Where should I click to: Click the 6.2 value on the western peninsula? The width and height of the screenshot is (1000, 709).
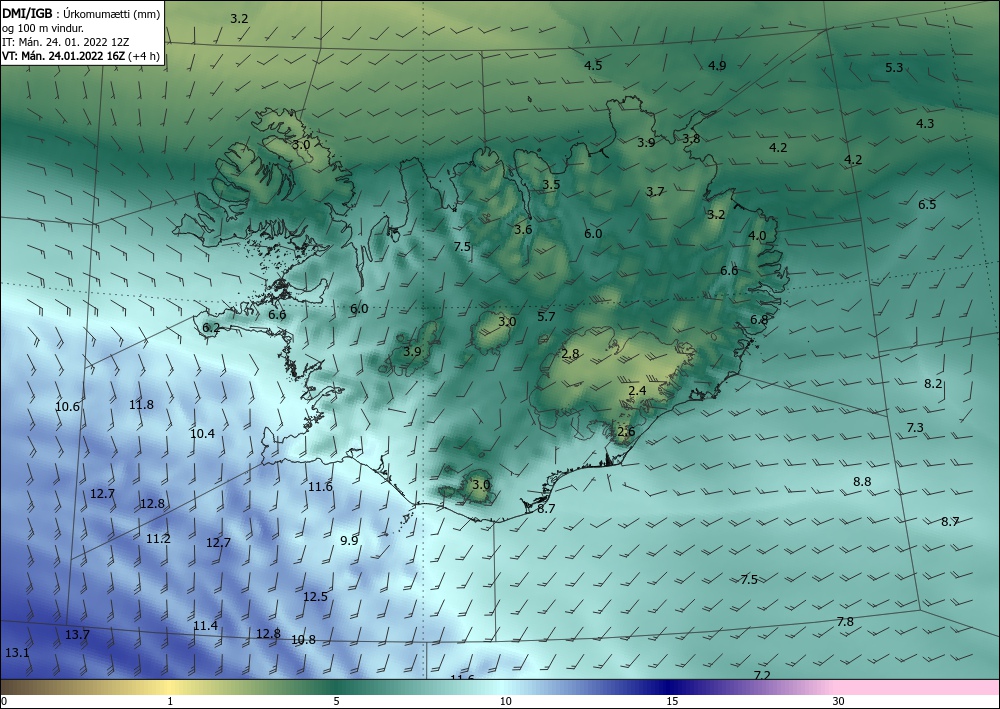[211, 328]
